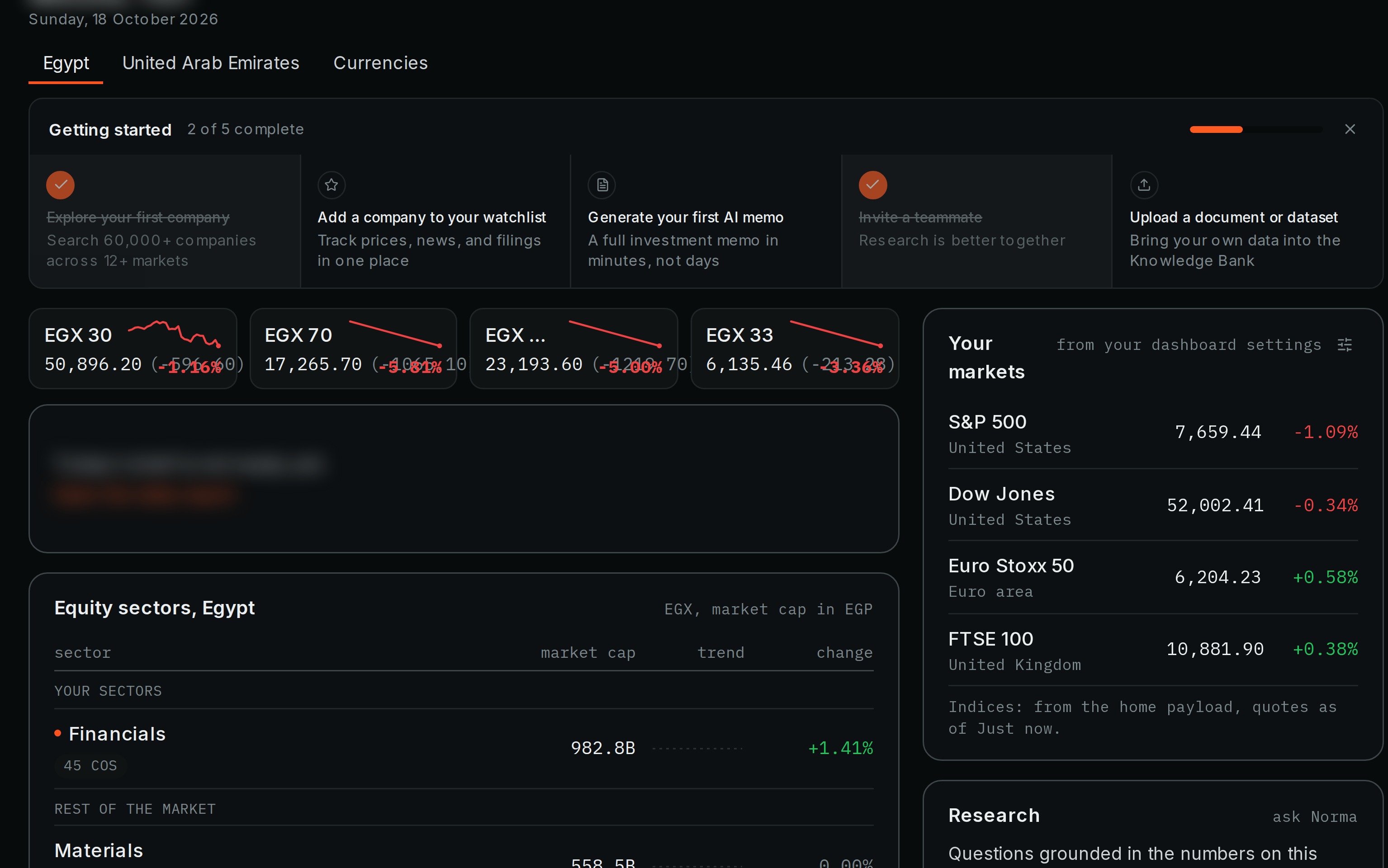Open the truncated 'EGX ...' index card
This screenshot has width=1388, height=868.
pos(573,349)
